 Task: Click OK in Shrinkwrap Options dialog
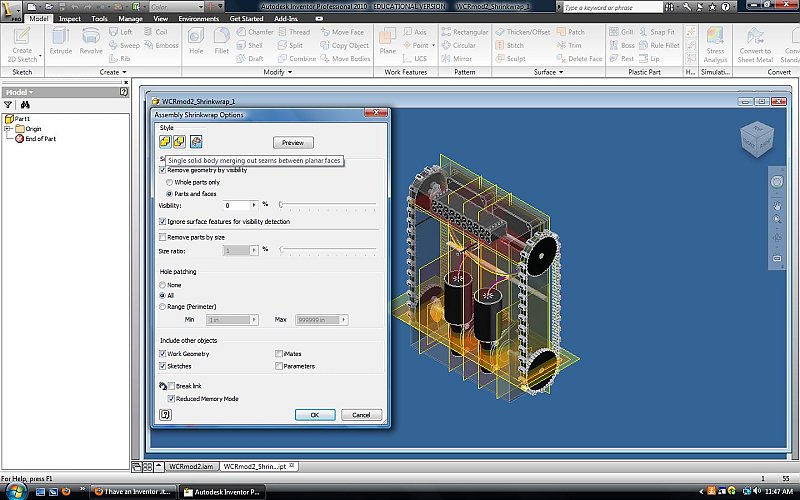tap(315, 415)
